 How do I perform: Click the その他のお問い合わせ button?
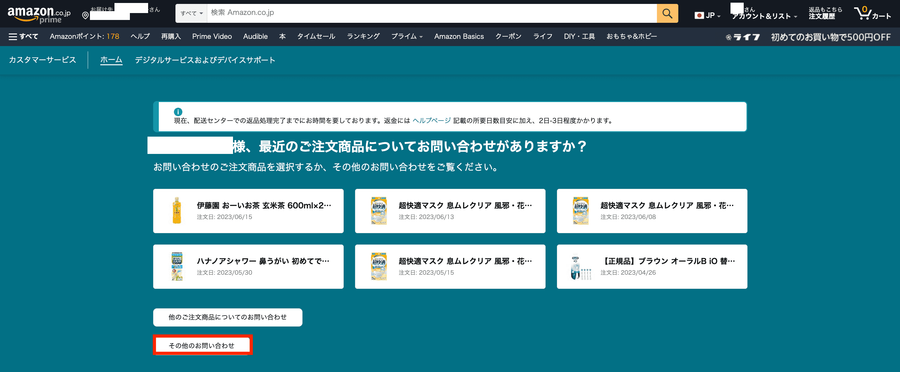pyautogui.click(x=202, y=346)
